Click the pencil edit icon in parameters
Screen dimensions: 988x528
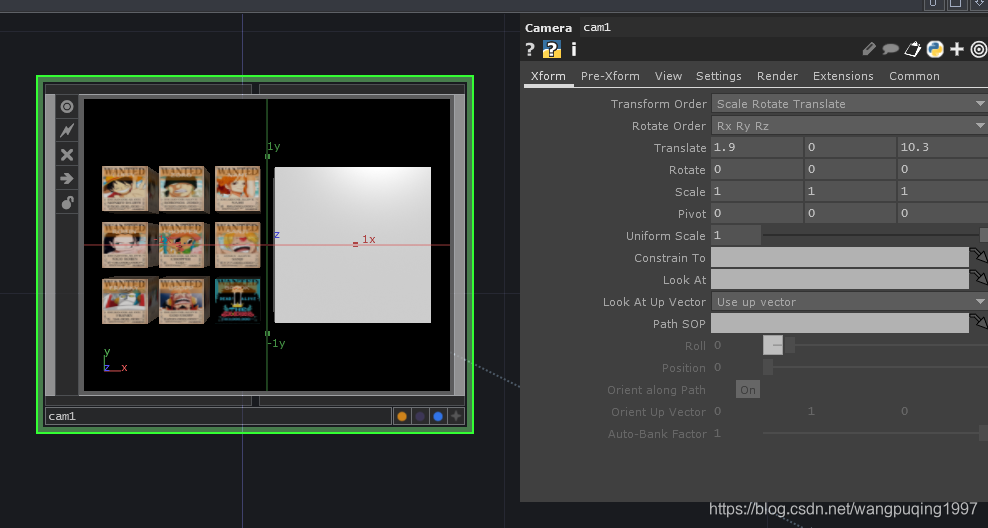pyautogui.click(x=869, y=49)
